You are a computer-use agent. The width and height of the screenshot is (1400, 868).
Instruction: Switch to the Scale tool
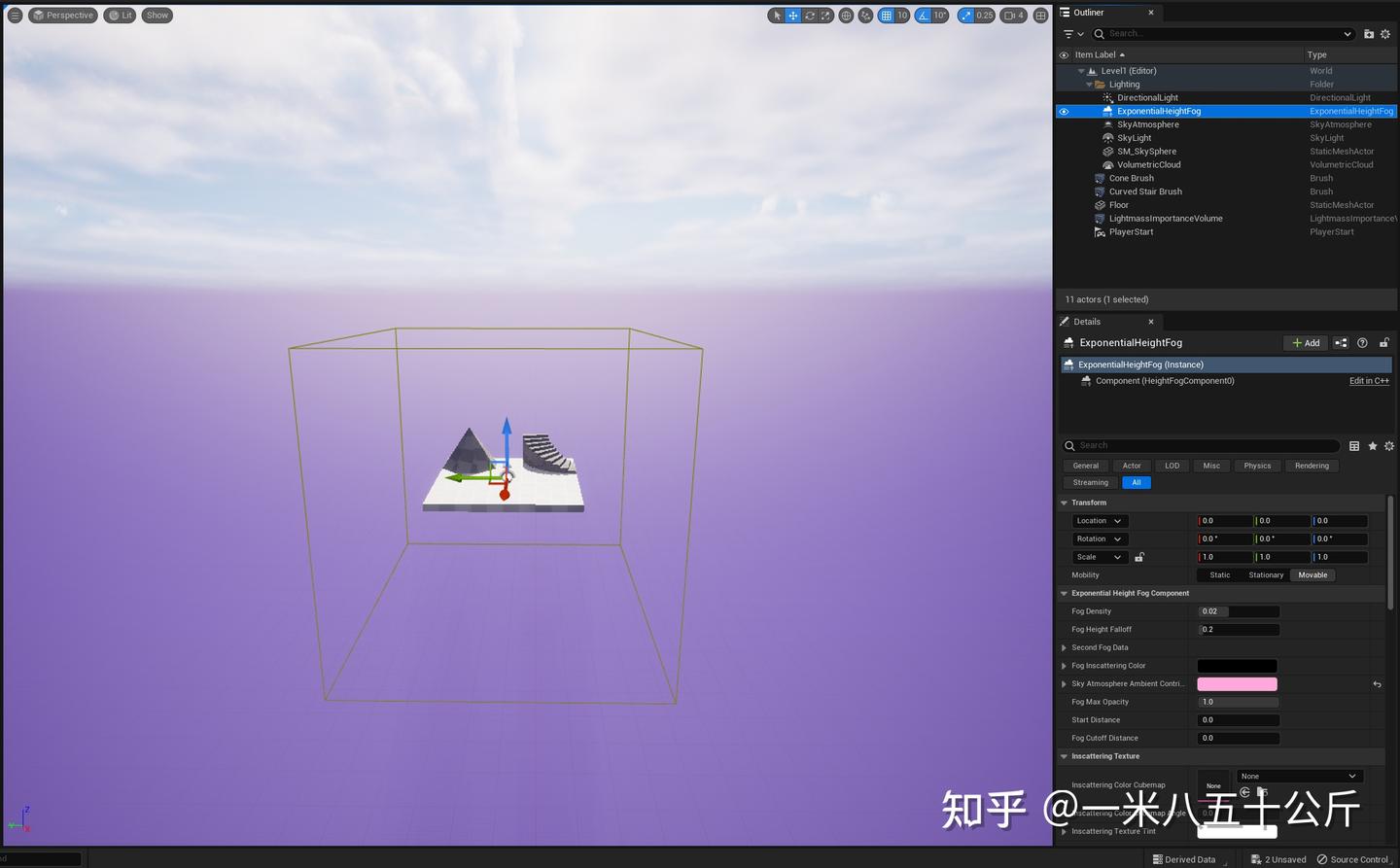[825, 15]
